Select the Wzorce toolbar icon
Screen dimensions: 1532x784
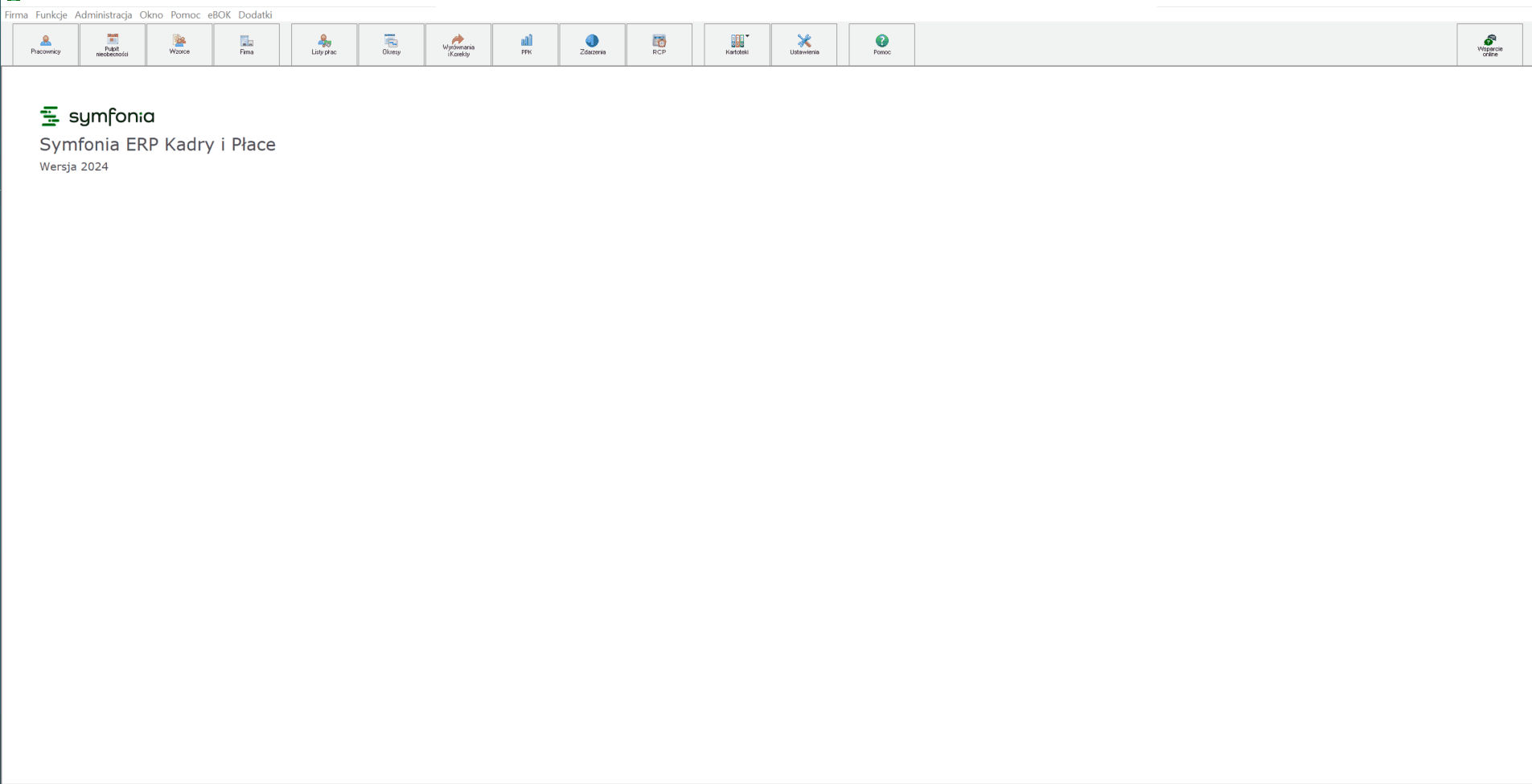click(179, 44)
